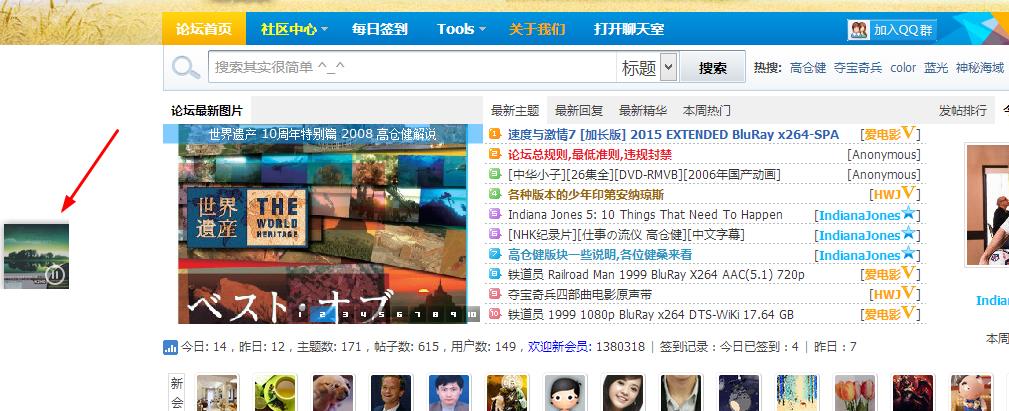Click the V badge on first 爱电影 author
1009x411 pixels.
(908, 132)
